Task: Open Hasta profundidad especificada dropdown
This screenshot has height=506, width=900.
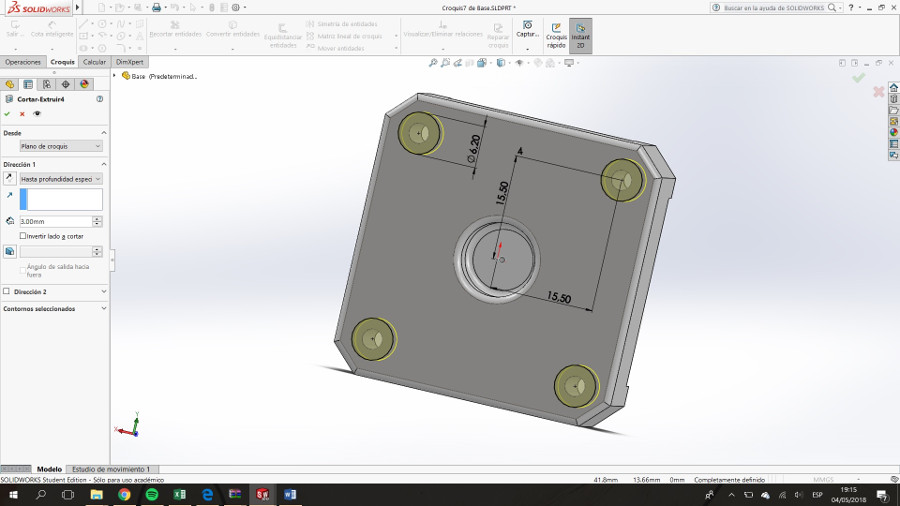Action: click(61, 179)
